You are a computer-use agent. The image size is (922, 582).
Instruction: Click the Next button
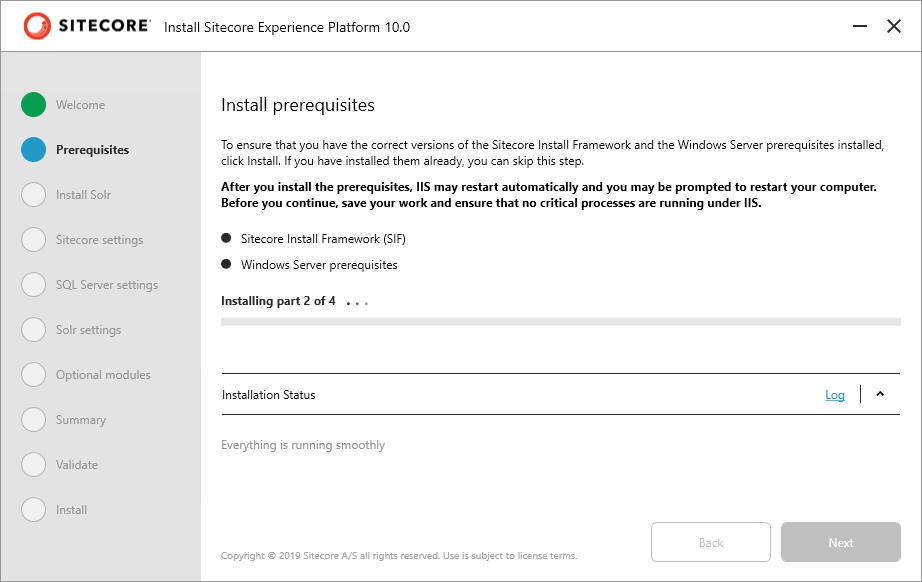[841, 542]
